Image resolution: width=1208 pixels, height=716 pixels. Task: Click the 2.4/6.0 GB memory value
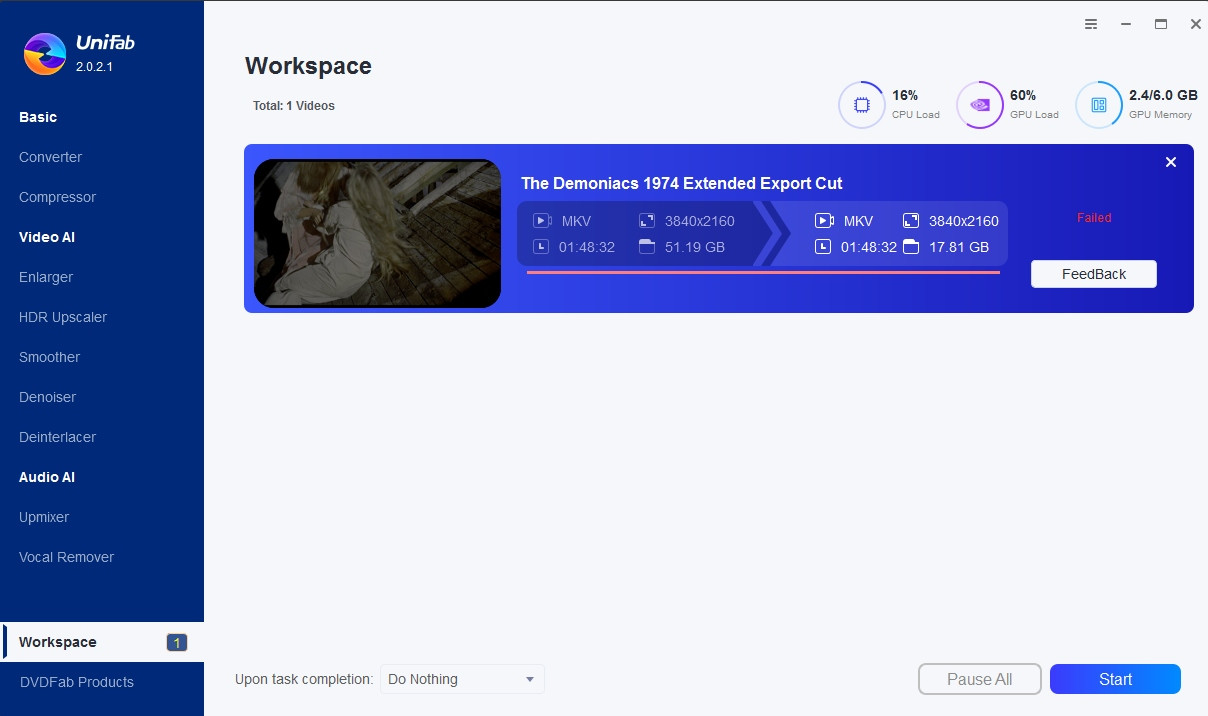[x=1163, y=95]
